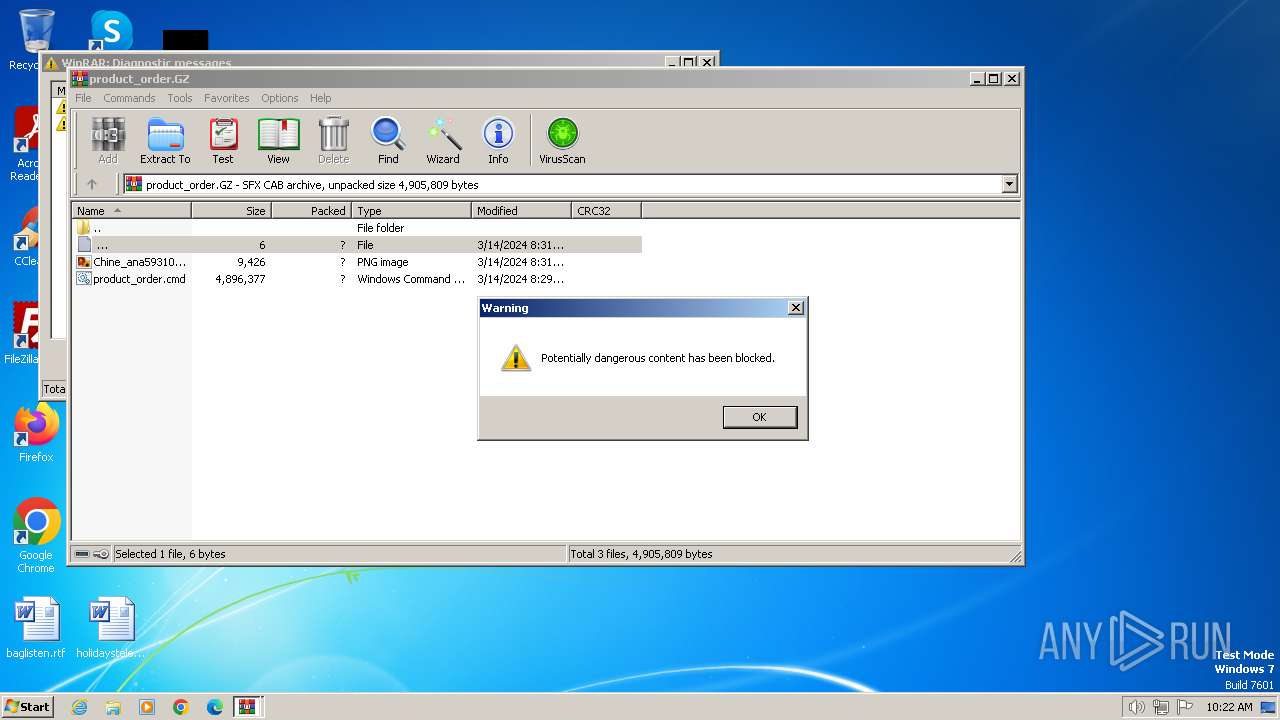Open the File menu

coord(83,98)
